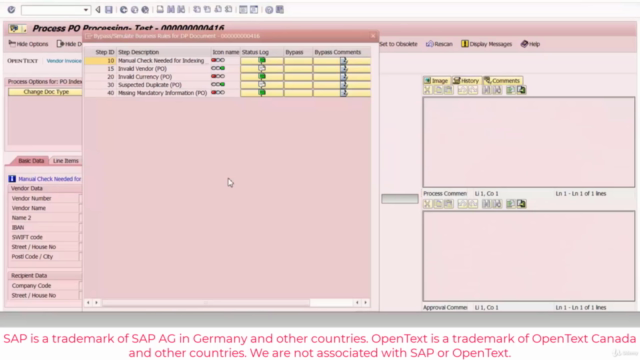This screenshot has height=360, width=640.
Task: Click traffic light icon for Invalid Vendor row
Action: [218, 68]
